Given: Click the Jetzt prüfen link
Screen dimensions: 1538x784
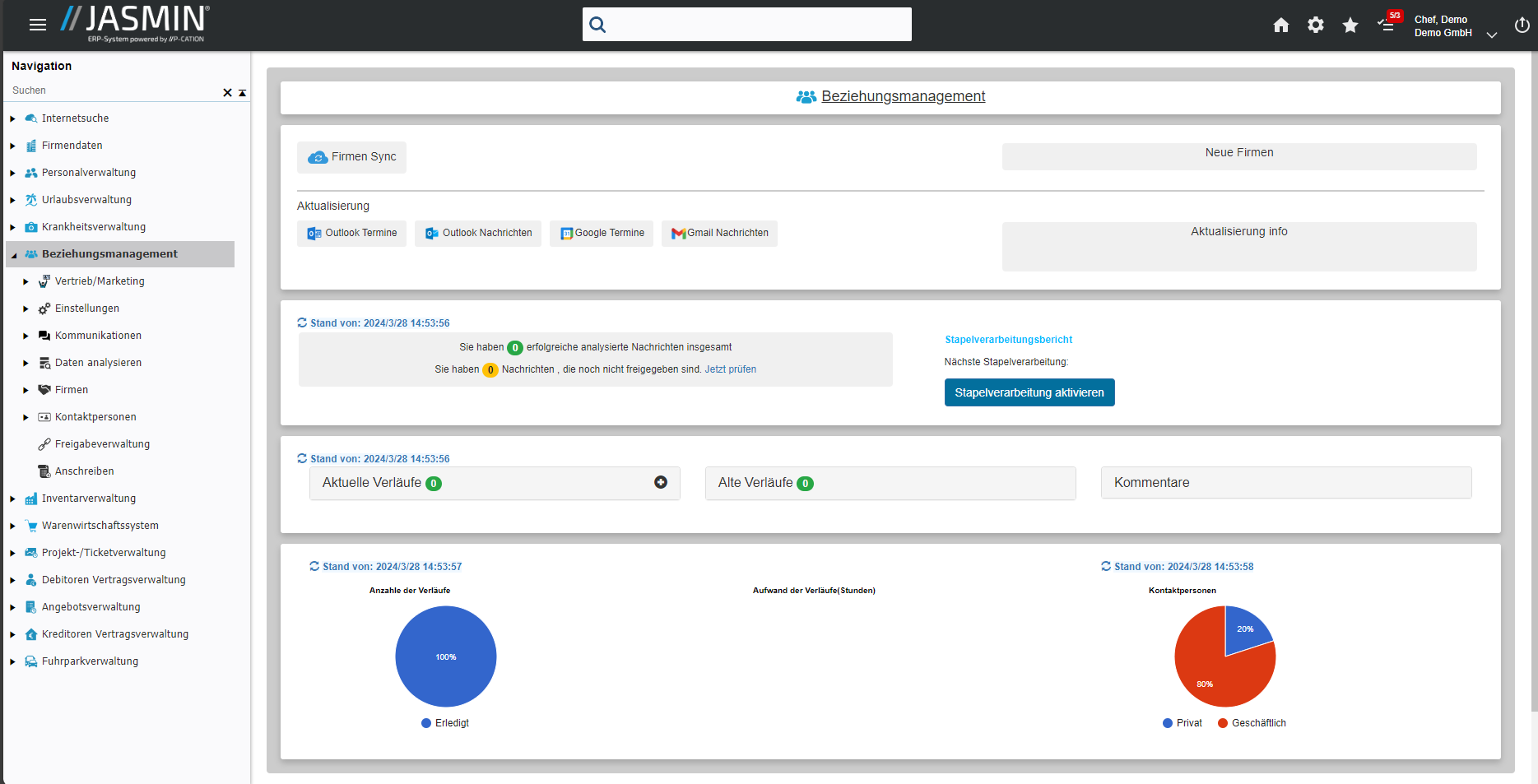Looking at the screenshot, I should [x=730, y=369].
